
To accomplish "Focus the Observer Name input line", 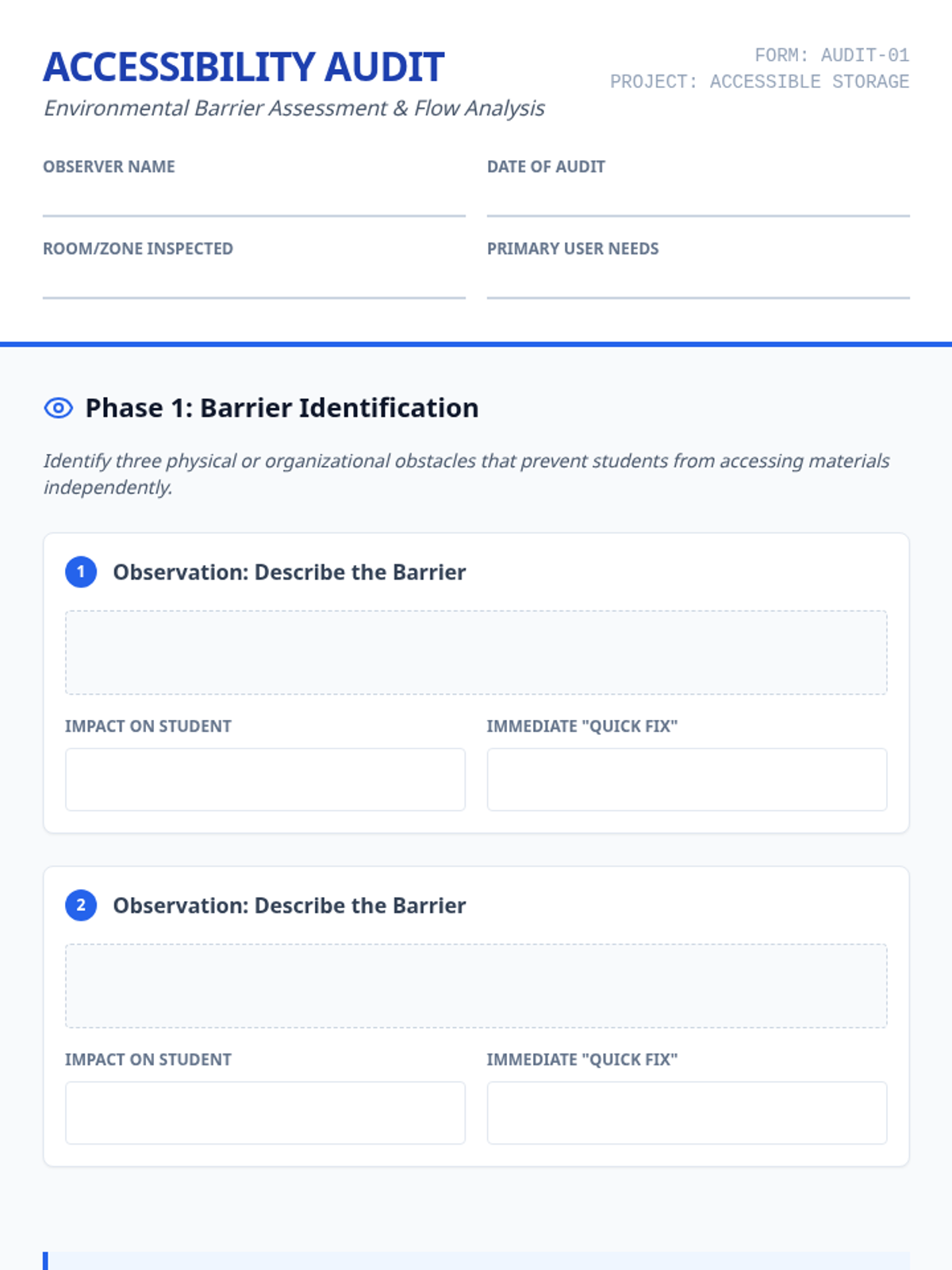I will (x=254, y=200).
